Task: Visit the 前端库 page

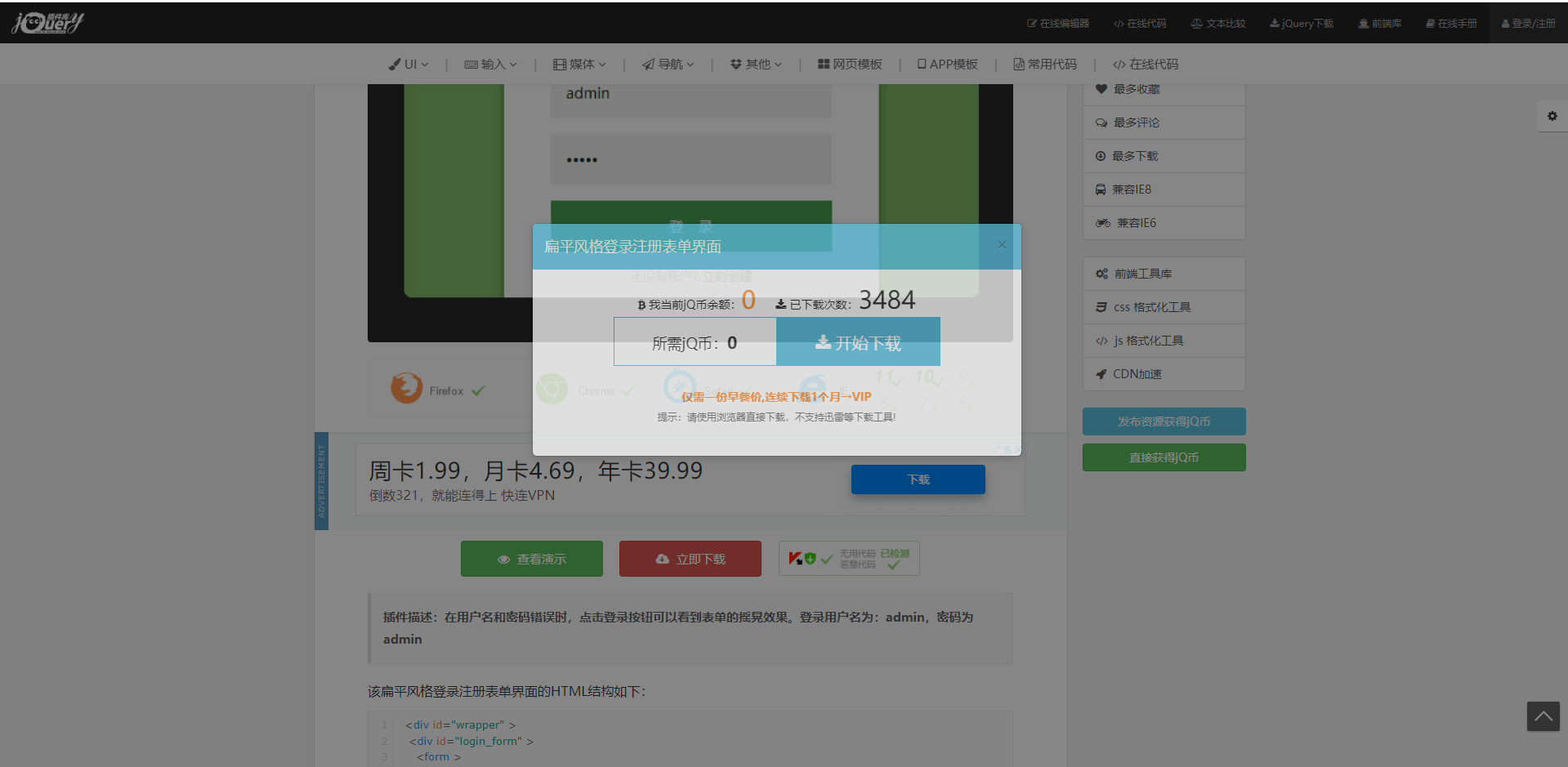Action: click(x=1380, y=24)
